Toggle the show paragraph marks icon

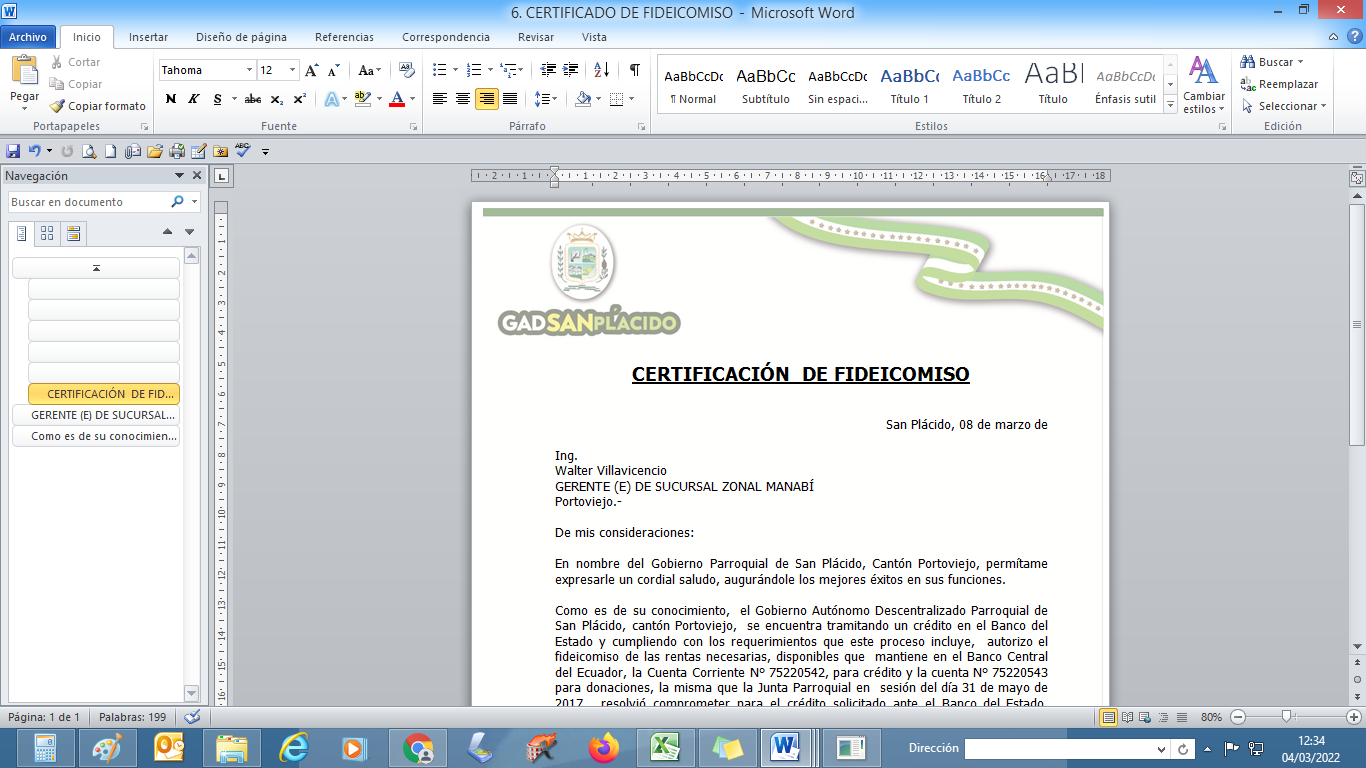634,70
